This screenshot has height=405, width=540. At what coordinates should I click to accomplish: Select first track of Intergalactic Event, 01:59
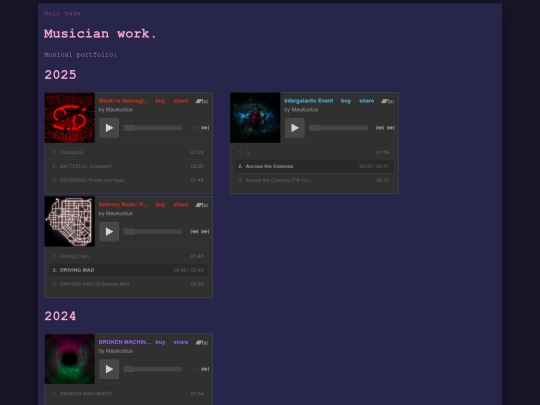click(x=314, y=152)
